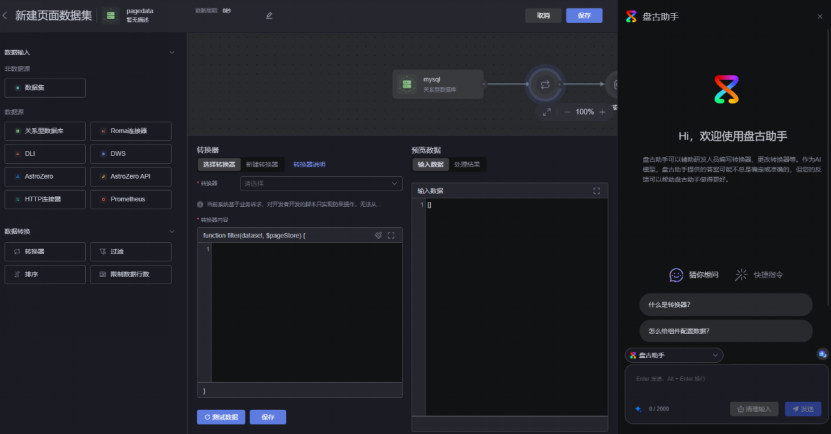Select the converter node circle on canvas
The width and height of the screenshot is (831, 434).
pyautogui.click(x=545, y=84)
